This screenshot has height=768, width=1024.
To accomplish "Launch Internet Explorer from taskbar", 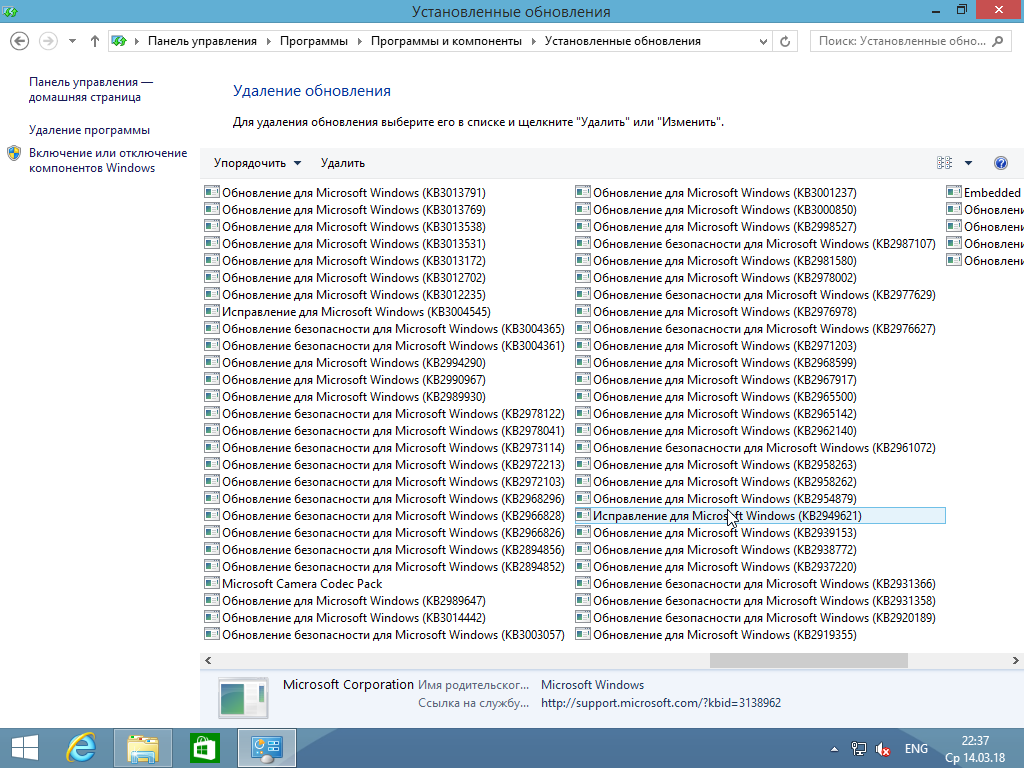I will pos(81,748).
